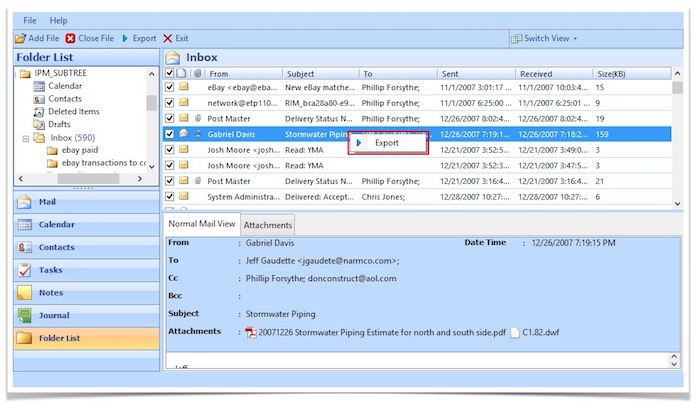Open the Tasks section icon
The height and width of the screenshot is (410, 700).
(x=25, y=270)
